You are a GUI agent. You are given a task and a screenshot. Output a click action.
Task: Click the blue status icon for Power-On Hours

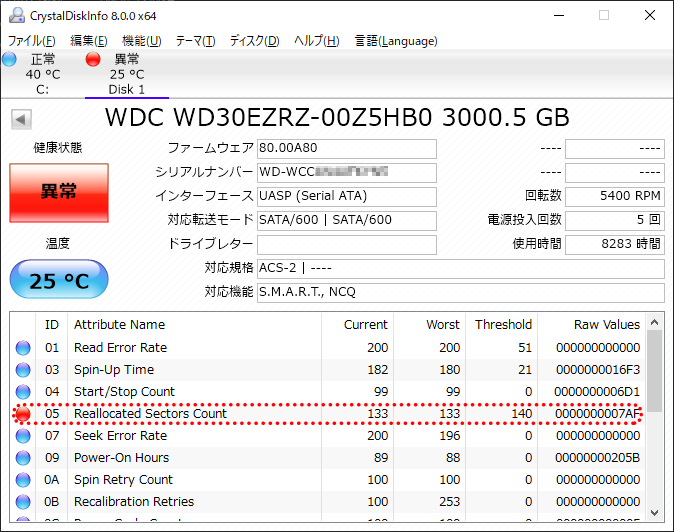tap(23, 458)
